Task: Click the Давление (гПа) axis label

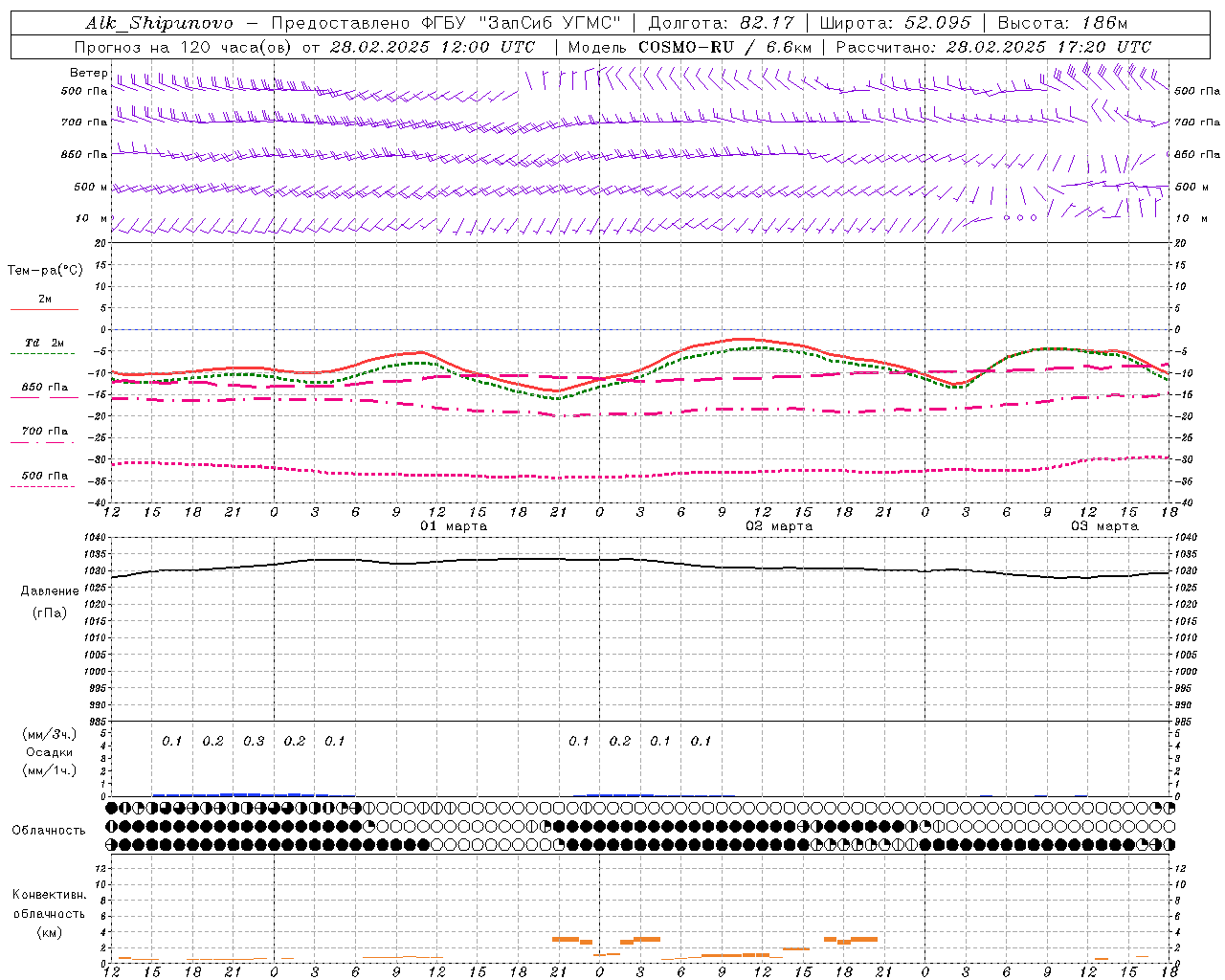Action: (50, 602)
